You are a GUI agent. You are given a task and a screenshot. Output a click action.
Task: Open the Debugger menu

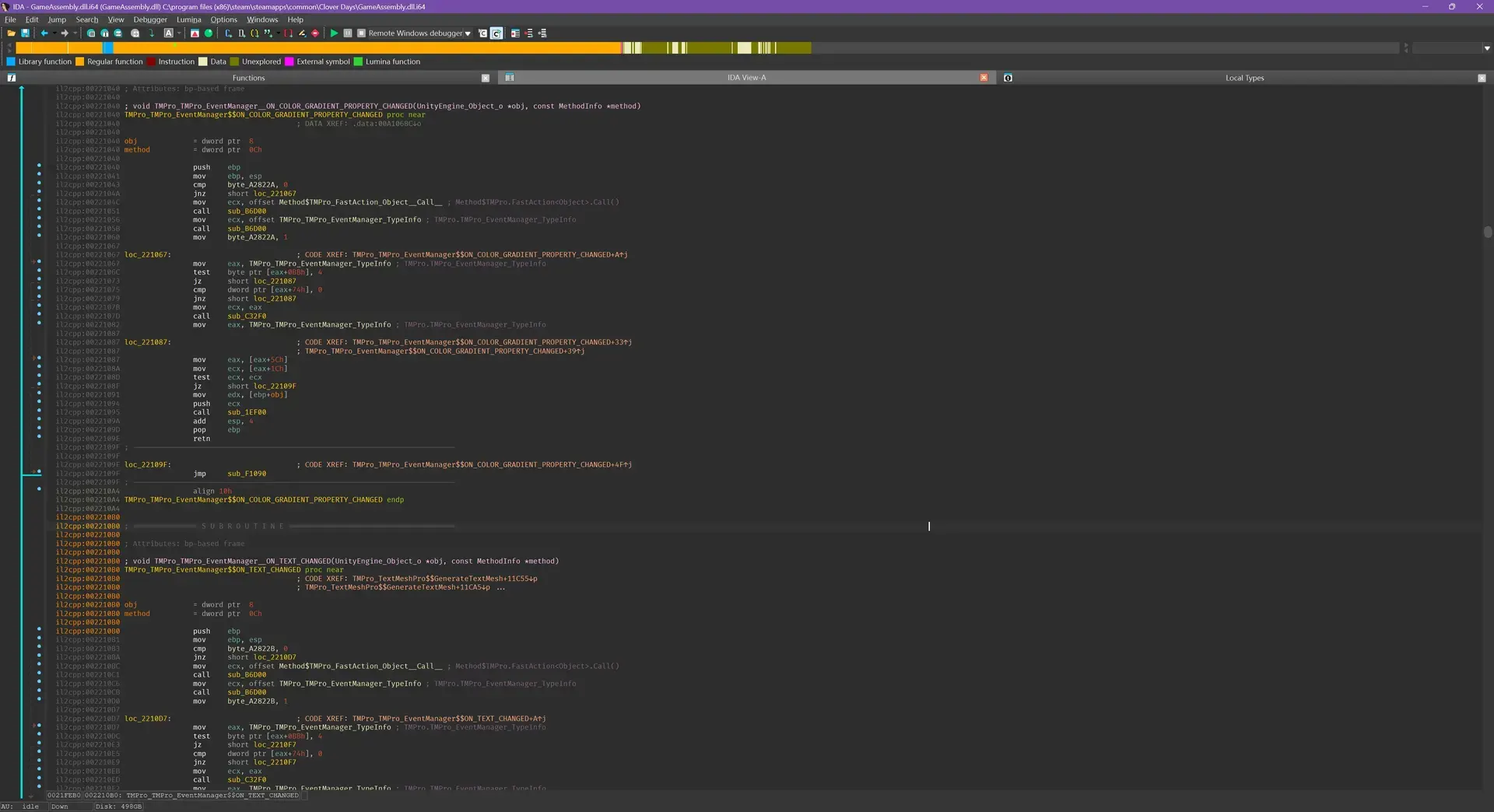click(150, 19)
